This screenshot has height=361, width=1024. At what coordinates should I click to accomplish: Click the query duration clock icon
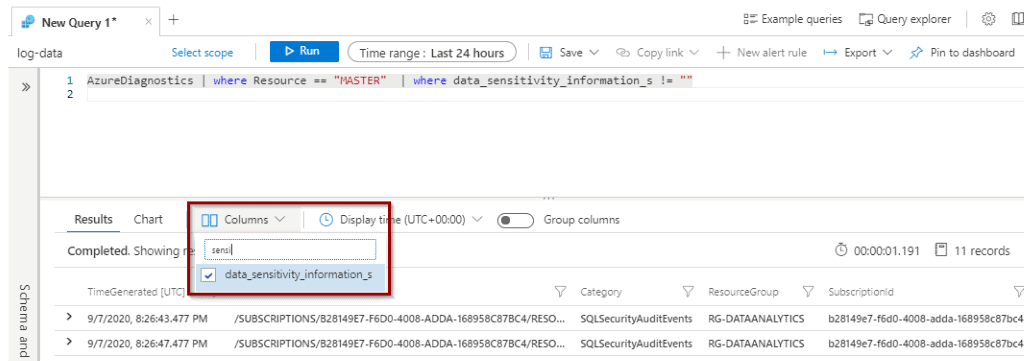[x=842, y=250]
